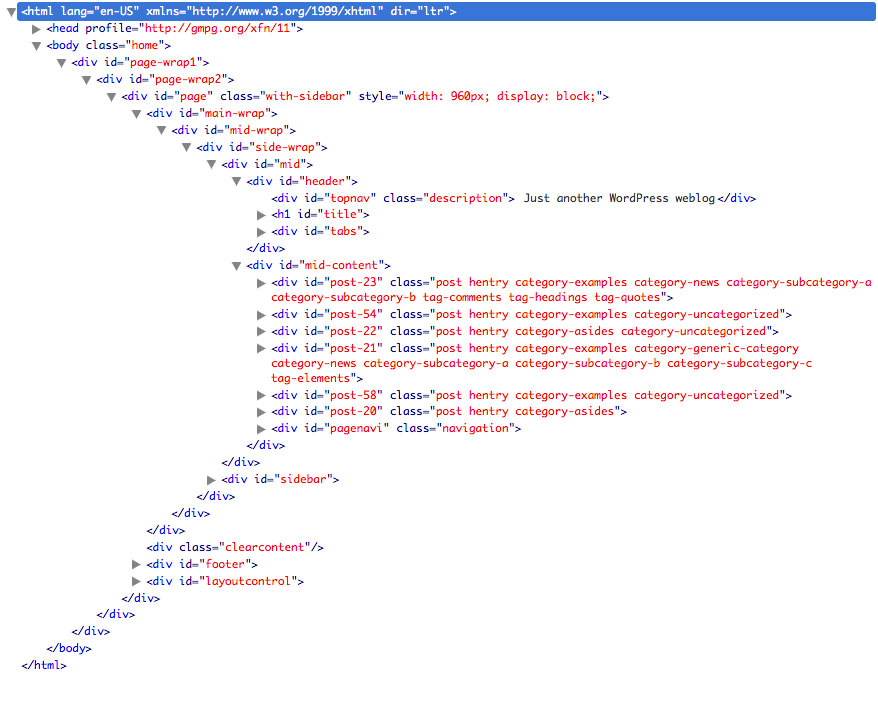Expand the tabs div node

[261, 231]
